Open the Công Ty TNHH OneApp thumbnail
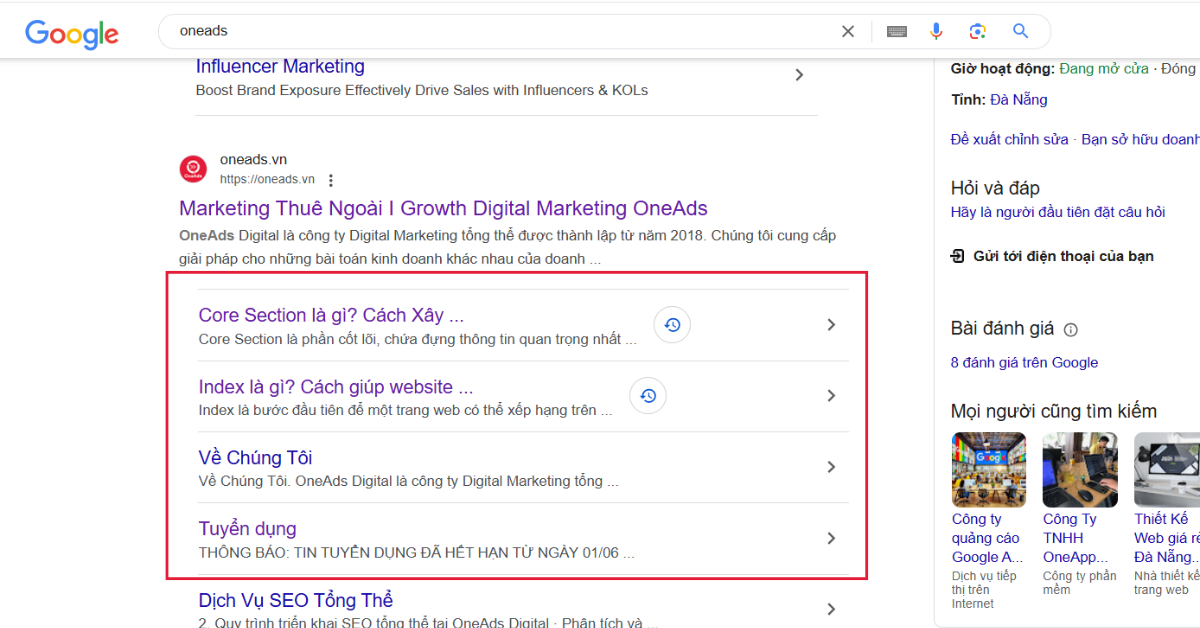Image resolution: width=1200 pixels, height=628 pixels. (1080, 470)
